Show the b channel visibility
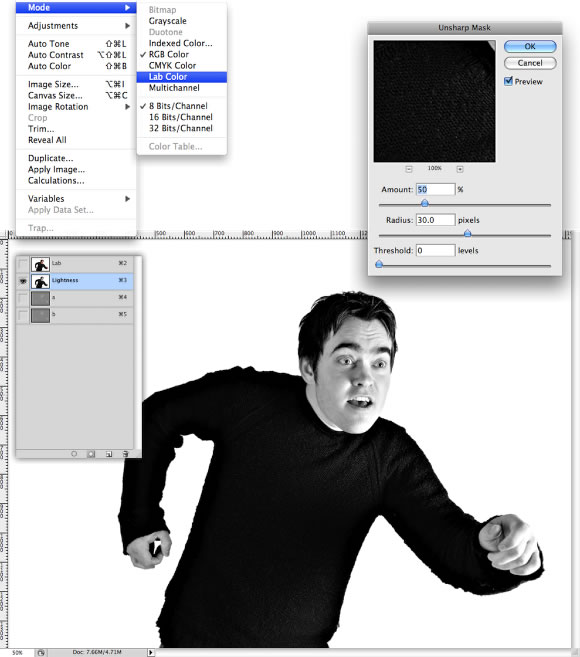The width and height of the screenshot is (580, 657). point(23,315)
